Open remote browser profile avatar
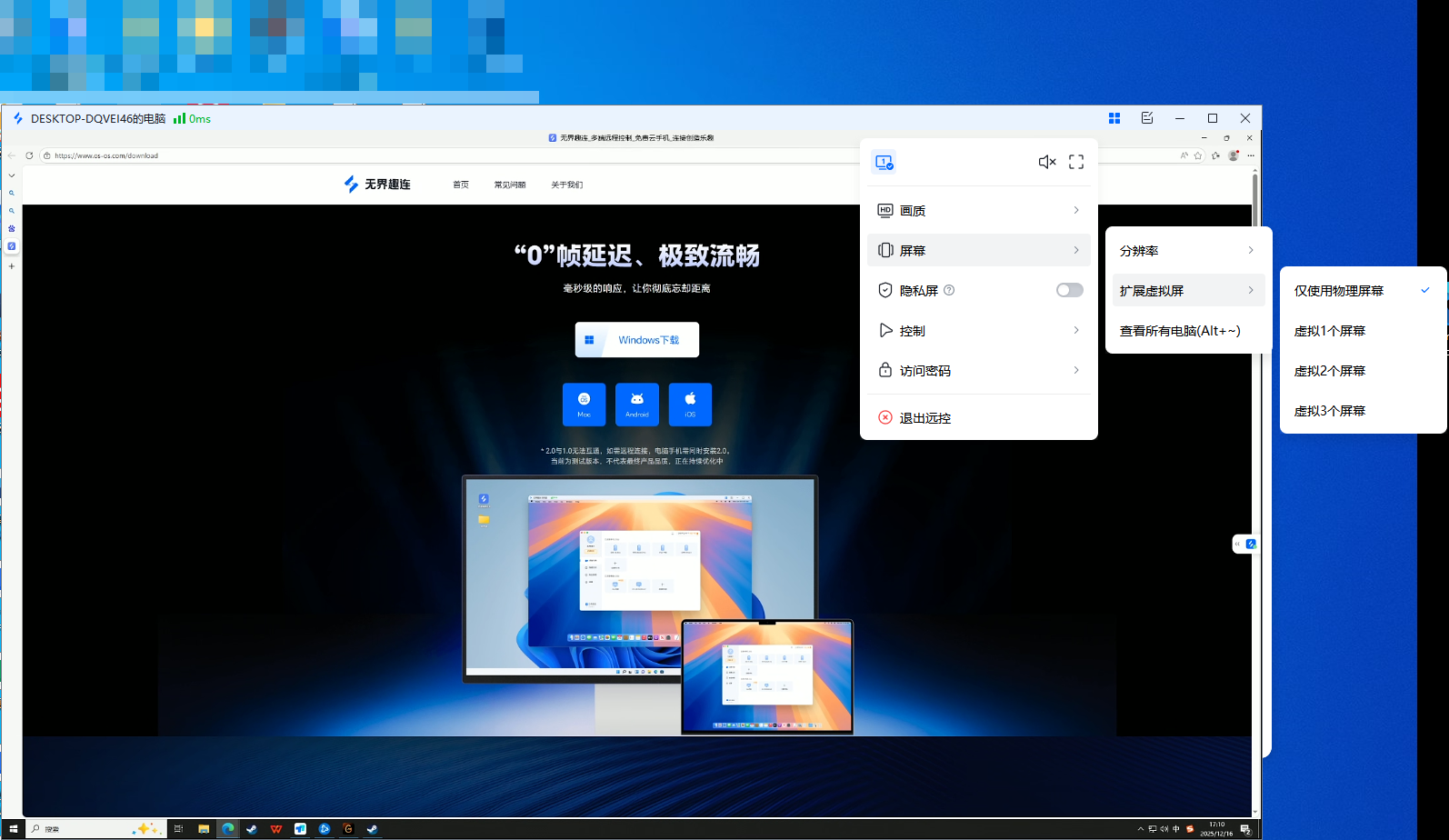 click(x=1234, y=155)
